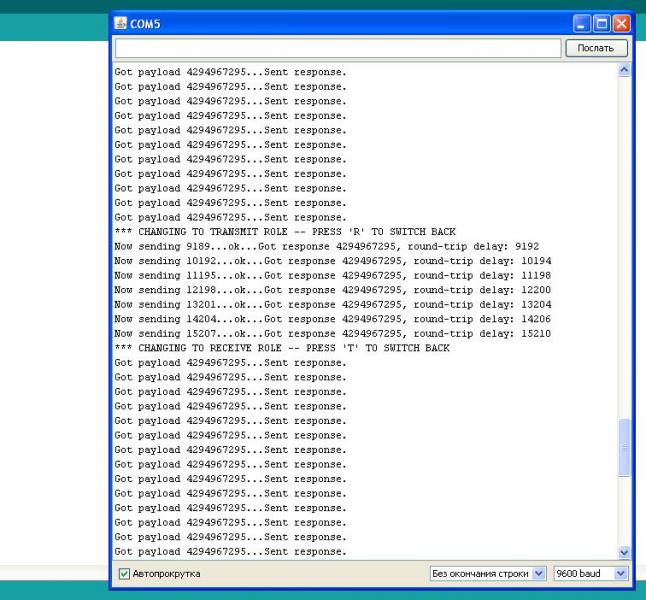Click the line 'Now sending 11195'
The width and height of the screenshot is (646, 600).
coord(332,275)
